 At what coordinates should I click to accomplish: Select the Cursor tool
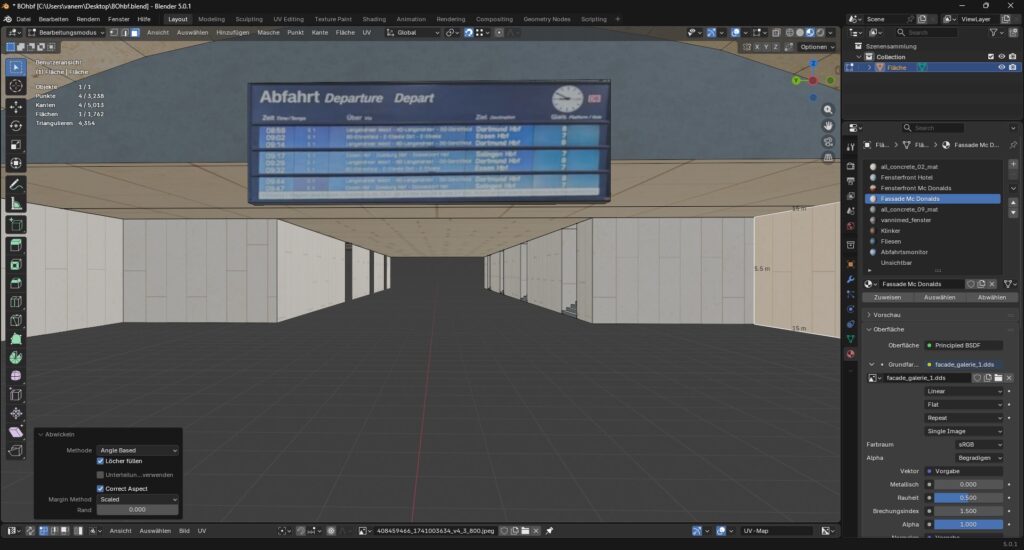[x=16, y=86]
